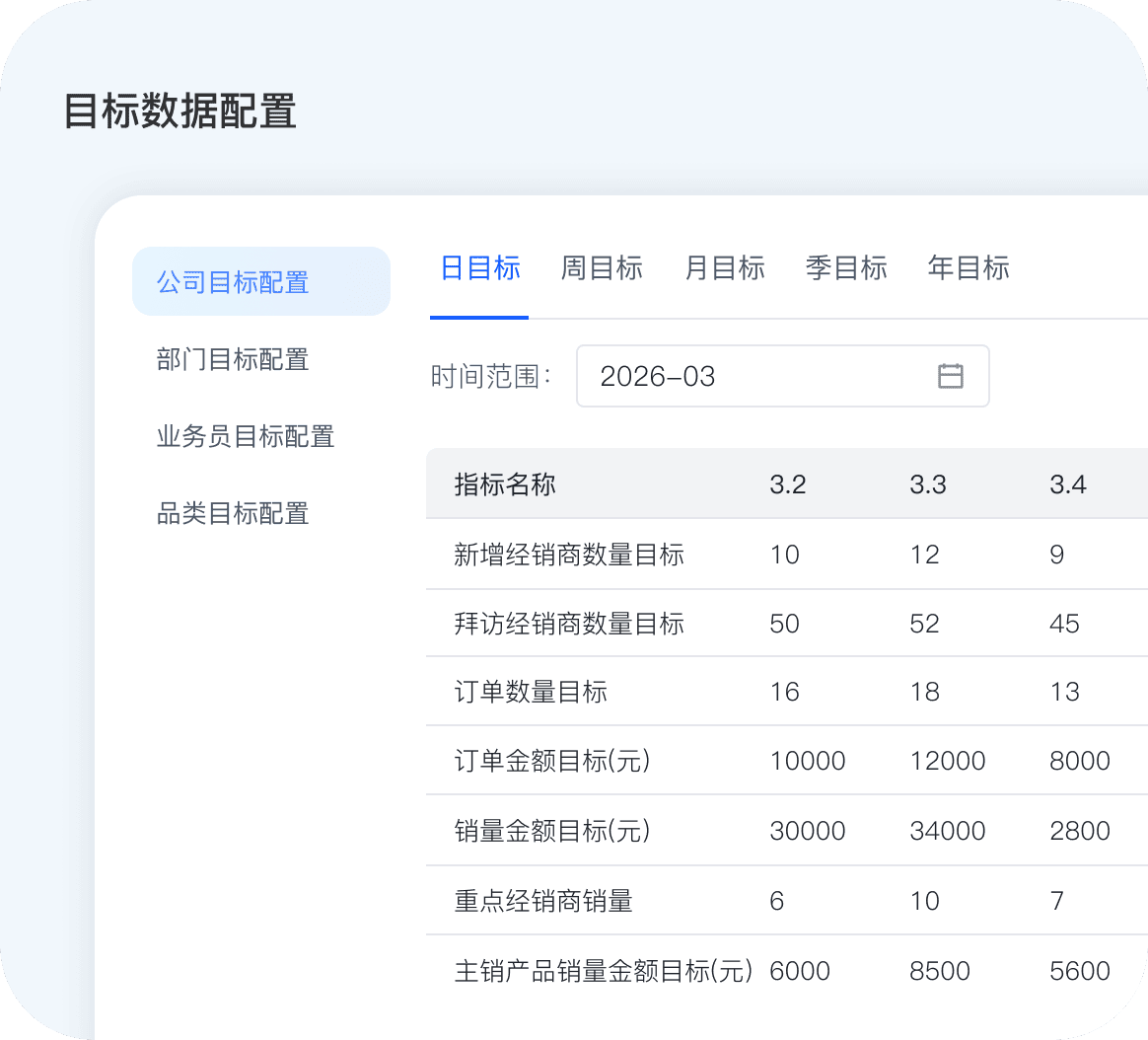1148x1040 pixels.
Task: Go to 业务员目标配置 in sidebar
Action: pyautogui.click(x=246, y=436)
